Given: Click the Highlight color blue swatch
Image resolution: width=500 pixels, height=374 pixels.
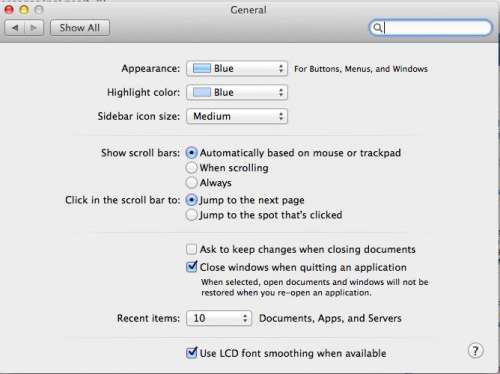Looking at the screenshot, I should (202, 92).
